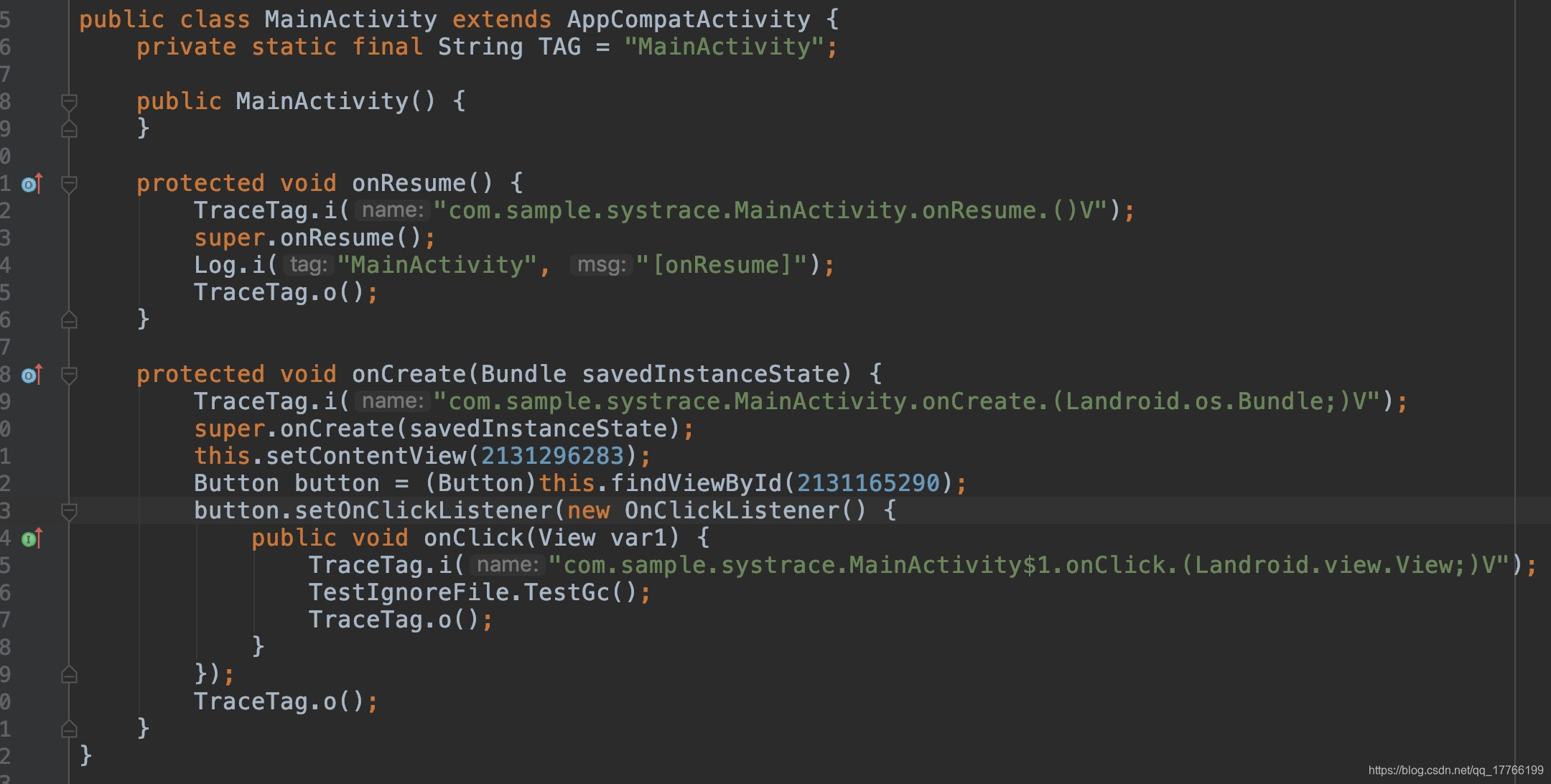Click the findViewById id 2131165290

pos(867,483)
